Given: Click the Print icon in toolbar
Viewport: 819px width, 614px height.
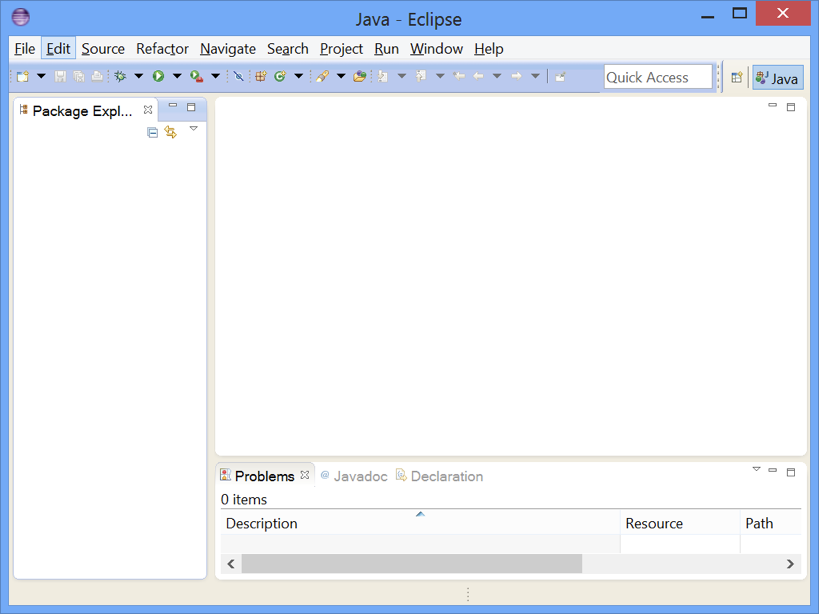Looking at the screenshot, I should coord(97,77).
